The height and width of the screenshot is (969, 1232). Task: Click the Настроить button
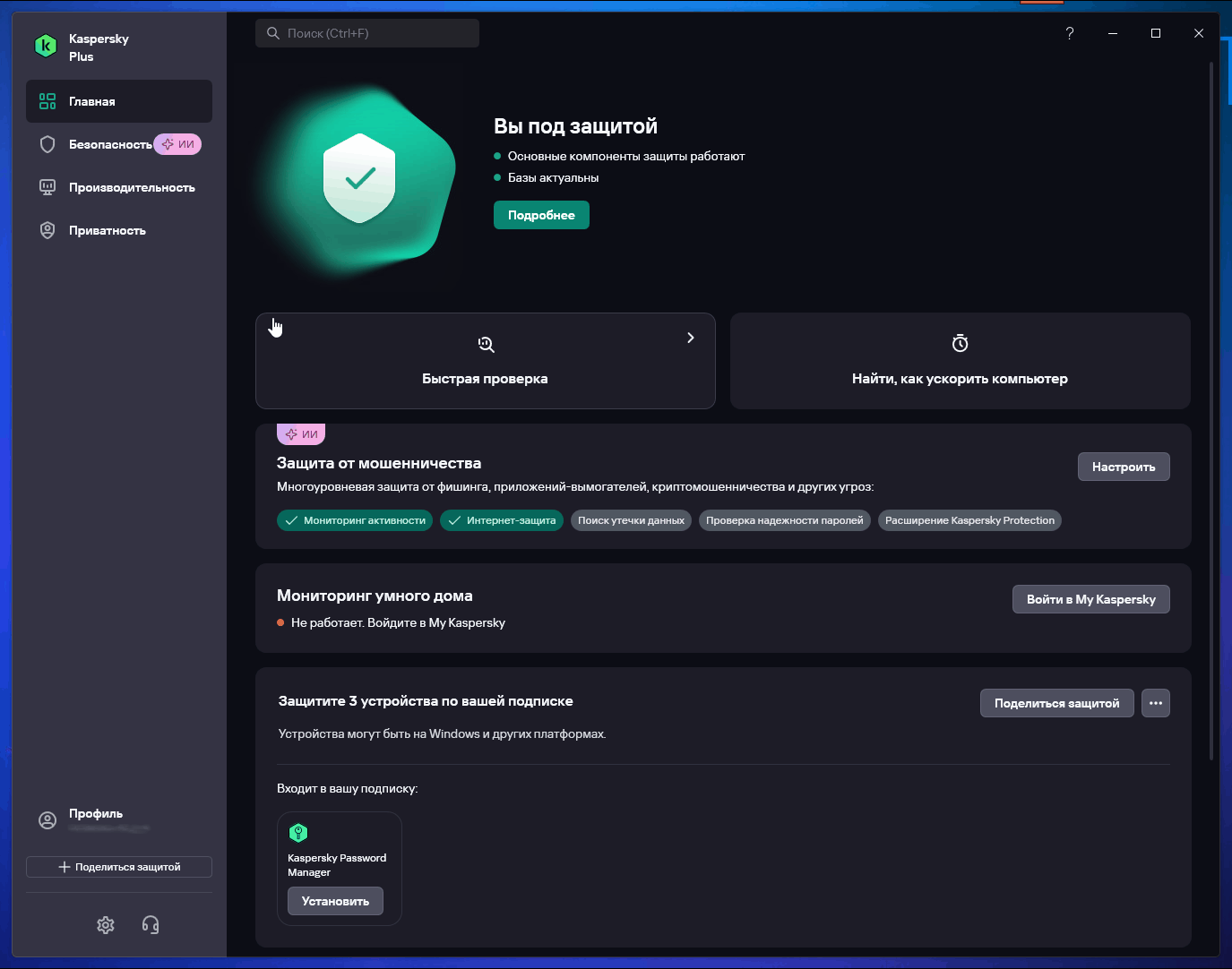(x=1124, y=467)
